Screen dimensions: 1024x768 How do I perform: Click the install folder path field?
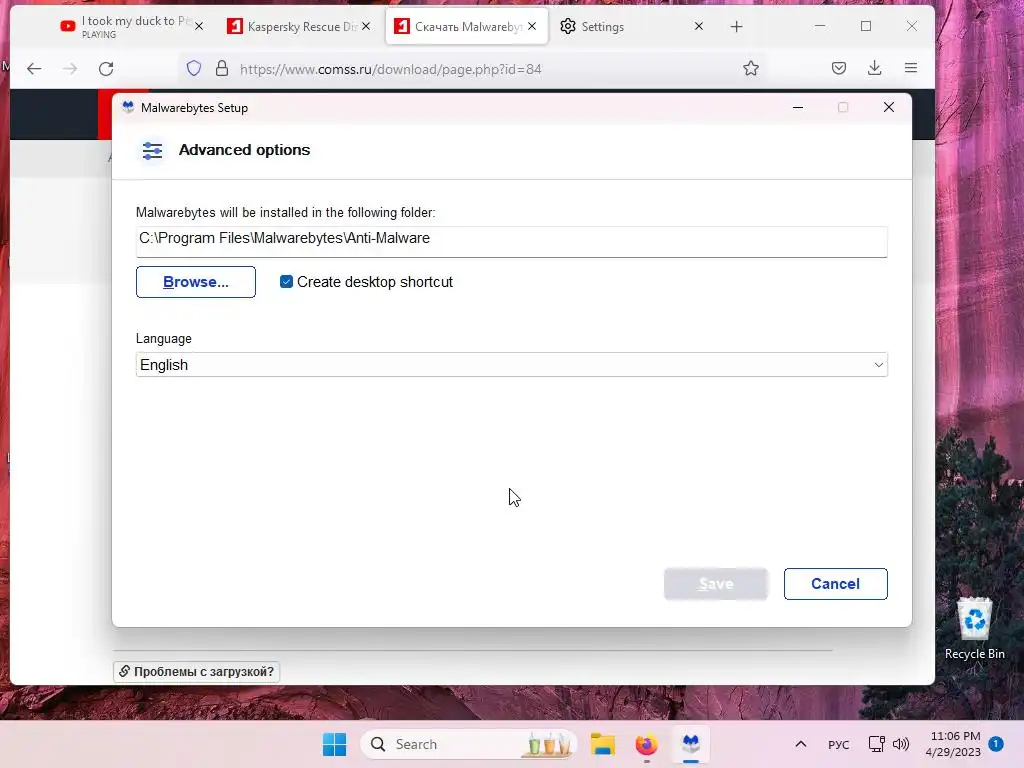(x=511, y=240)
